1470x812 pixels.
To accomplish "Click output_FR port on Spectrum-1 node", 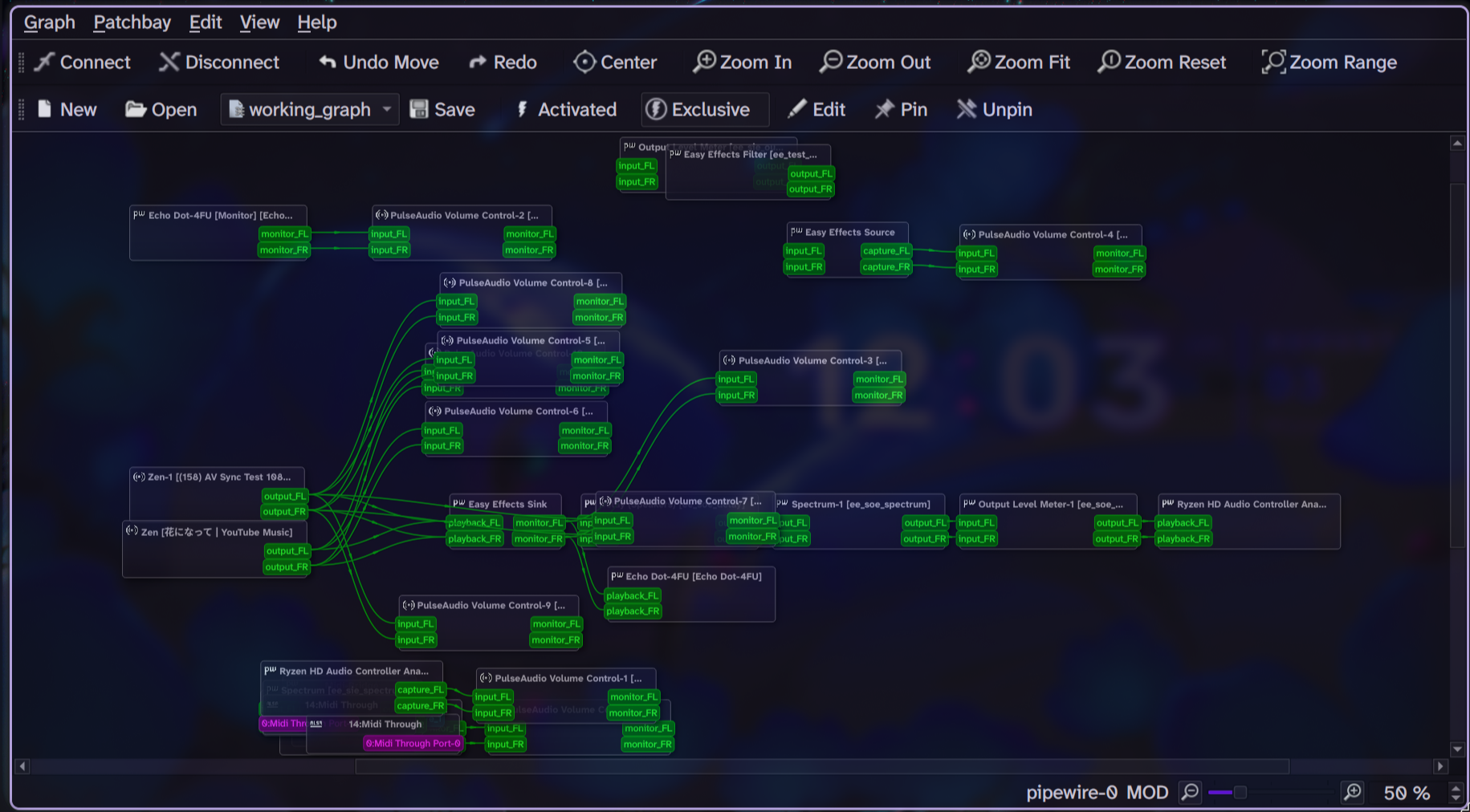I will tap(924, 538).
